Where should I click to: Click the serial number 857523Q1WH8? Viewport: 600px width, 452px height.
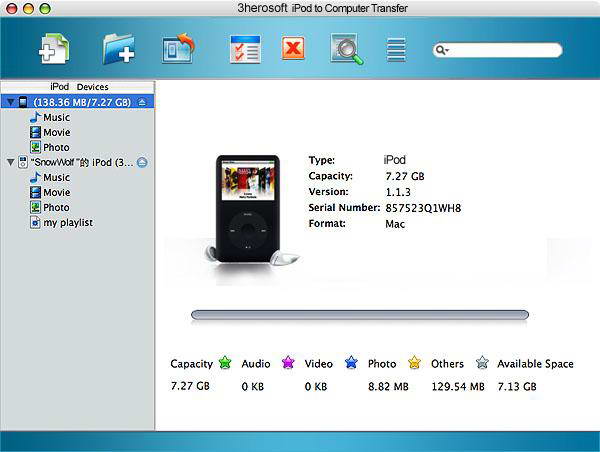coord(423,208)
